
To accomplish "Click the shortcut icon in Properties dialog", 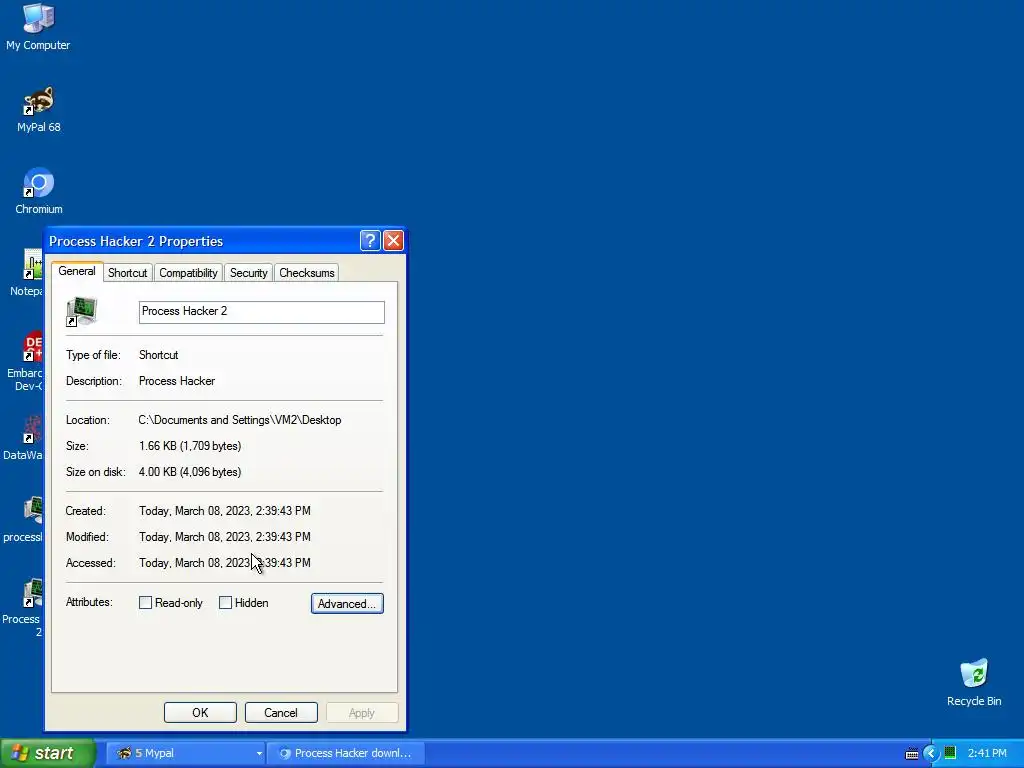I will pyautogui.click(x=82, y=312).
